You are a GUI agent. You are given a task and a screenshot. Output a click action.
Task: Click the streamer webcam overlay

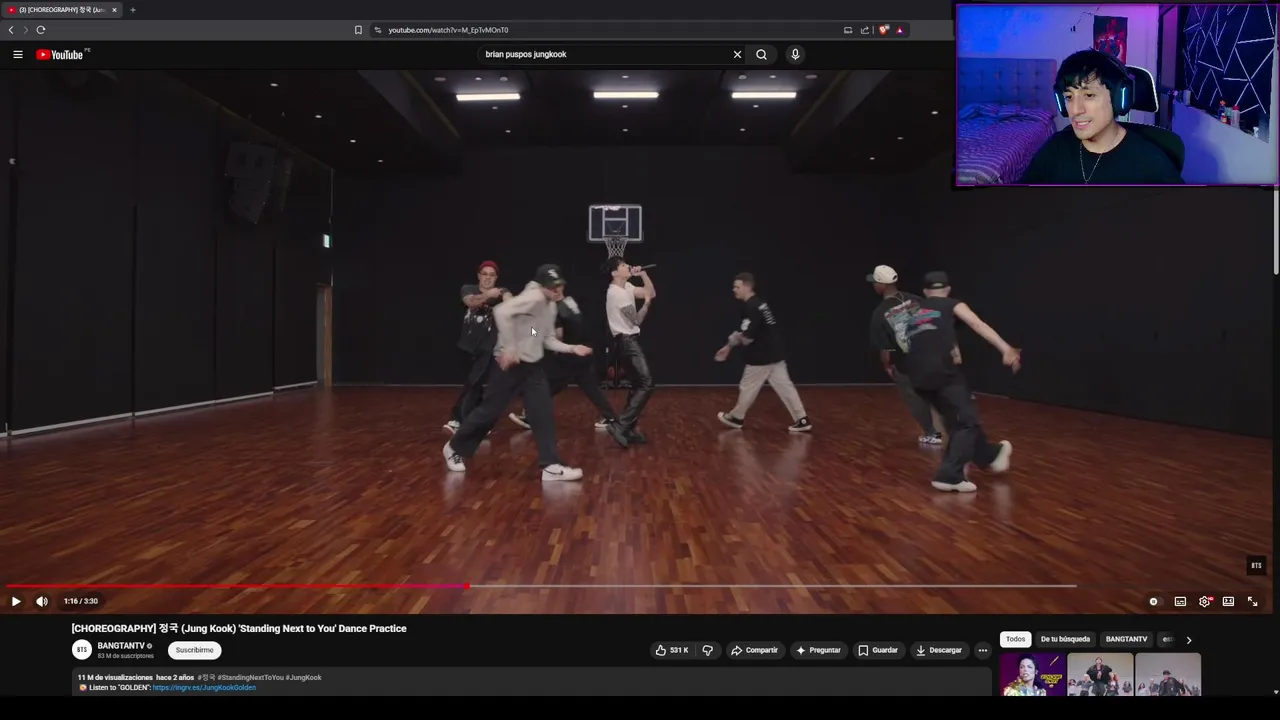[1116, 95]
